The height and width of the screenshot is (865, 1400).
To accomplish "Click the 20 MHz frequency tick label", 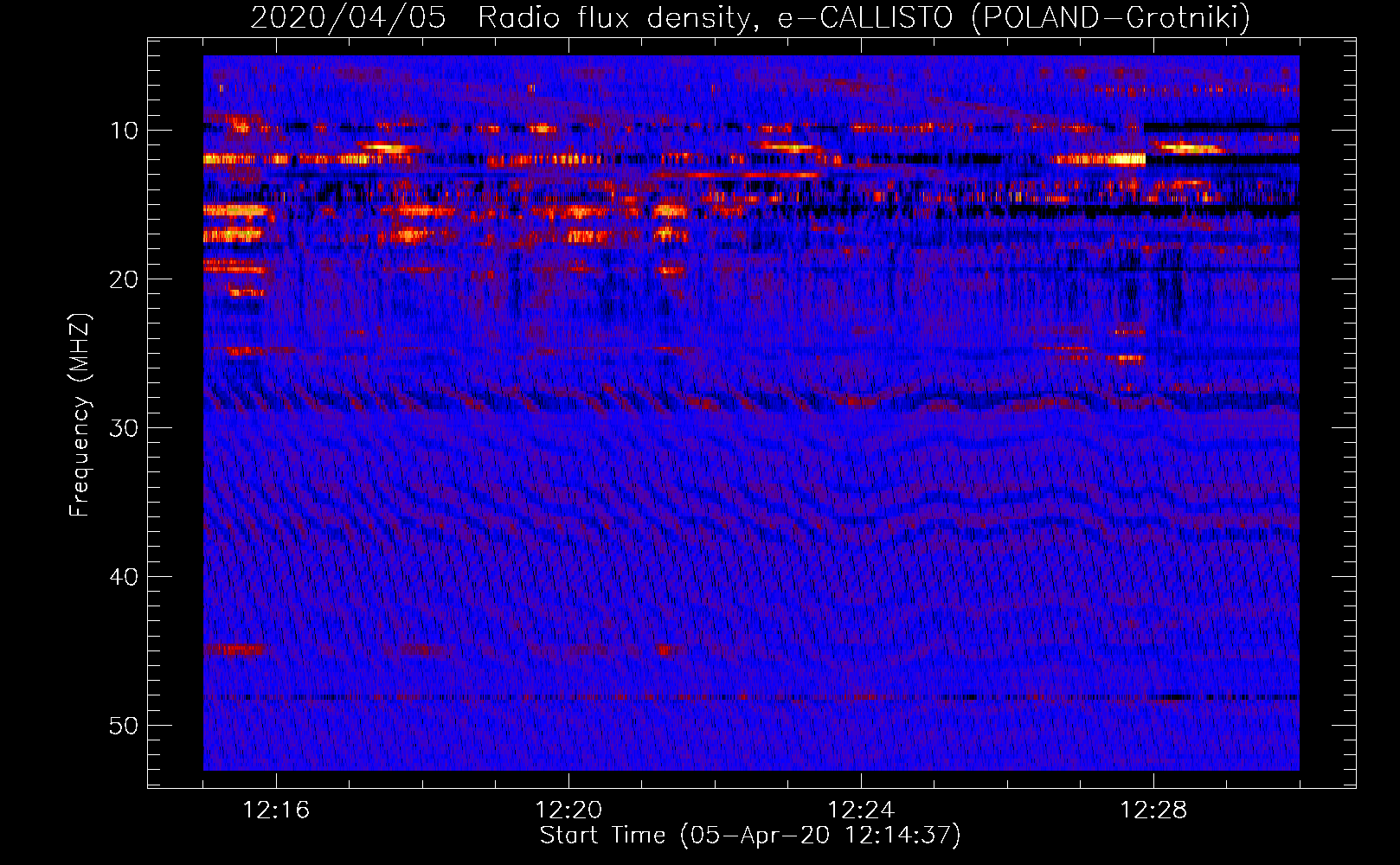I will (x=125, y=279).
